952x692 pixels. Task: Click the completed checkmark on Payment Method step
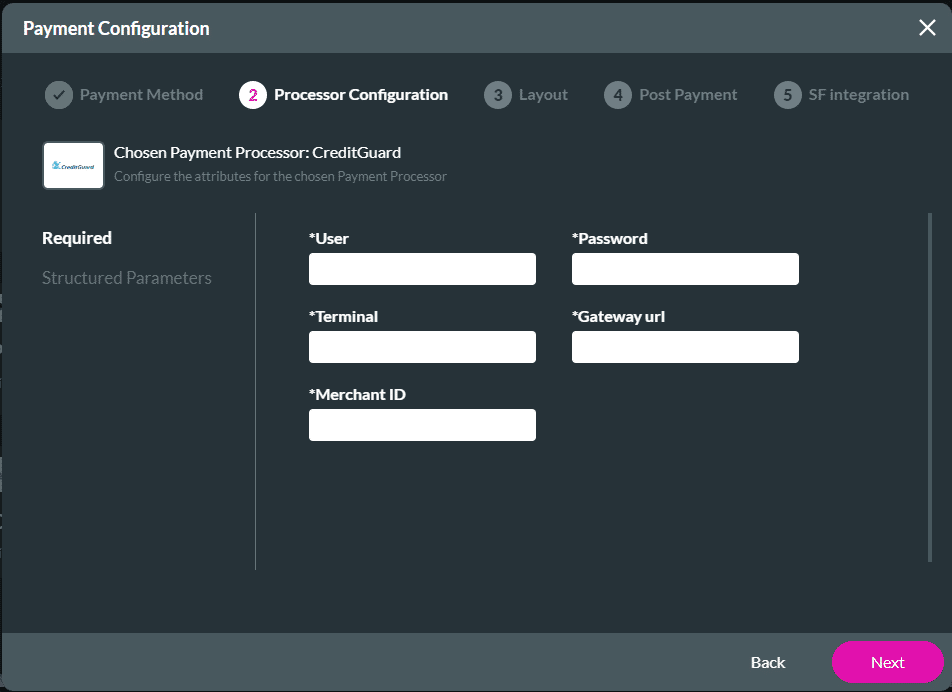pyautogui.click(x=58, y=94)
